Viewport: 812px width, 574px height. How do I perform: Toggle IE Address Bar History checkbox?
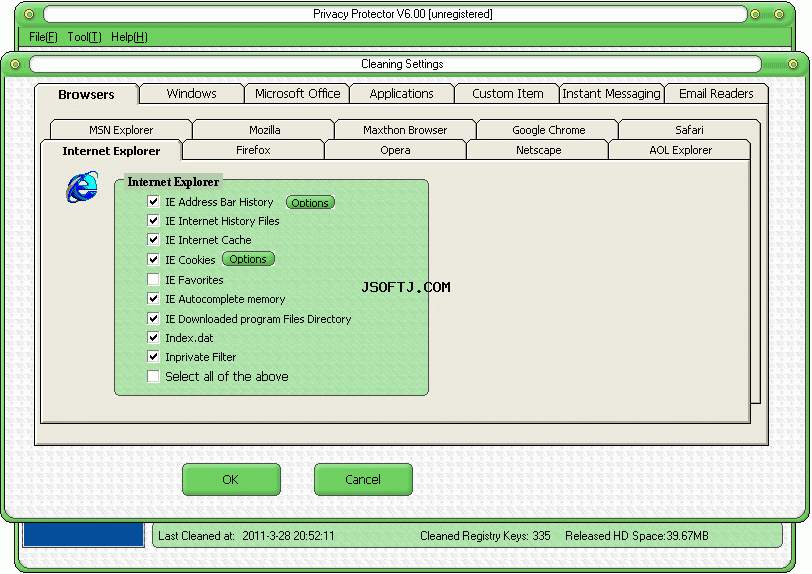pos(153,202)
